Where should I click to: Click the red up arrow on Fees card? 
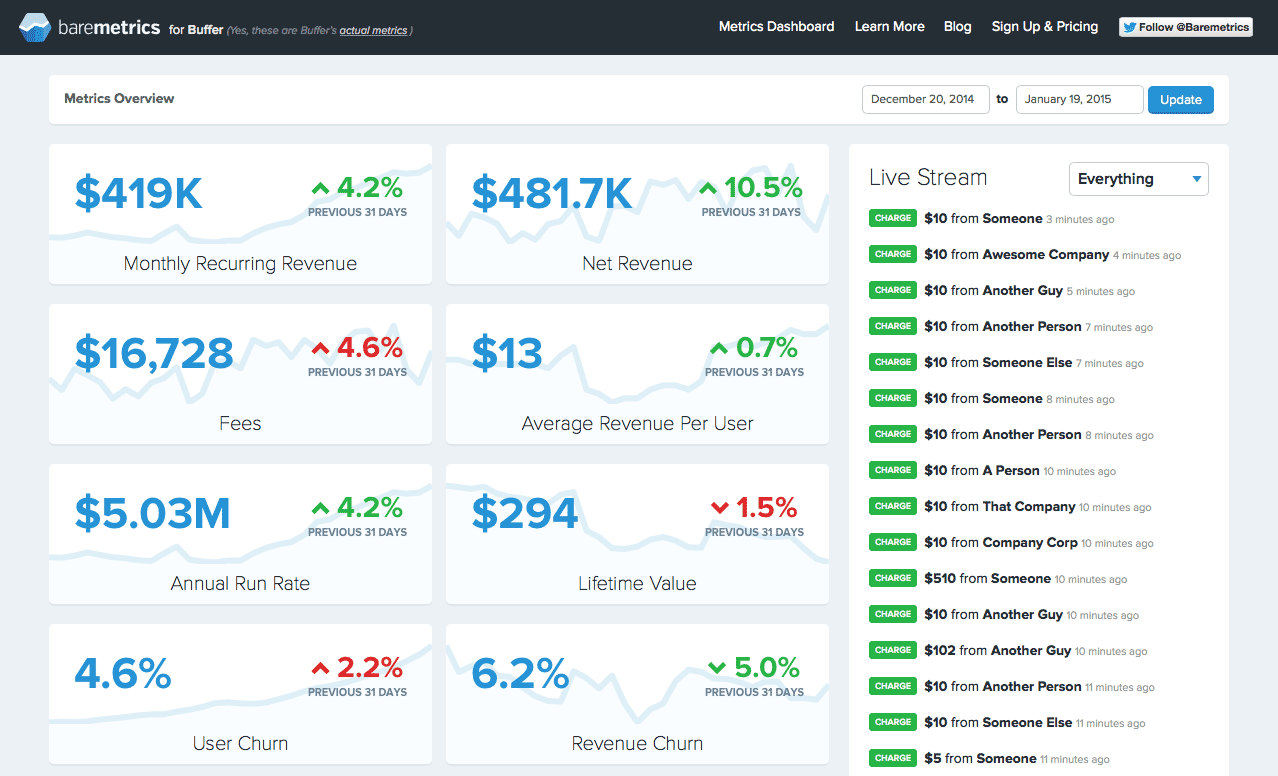coord(320,348)
